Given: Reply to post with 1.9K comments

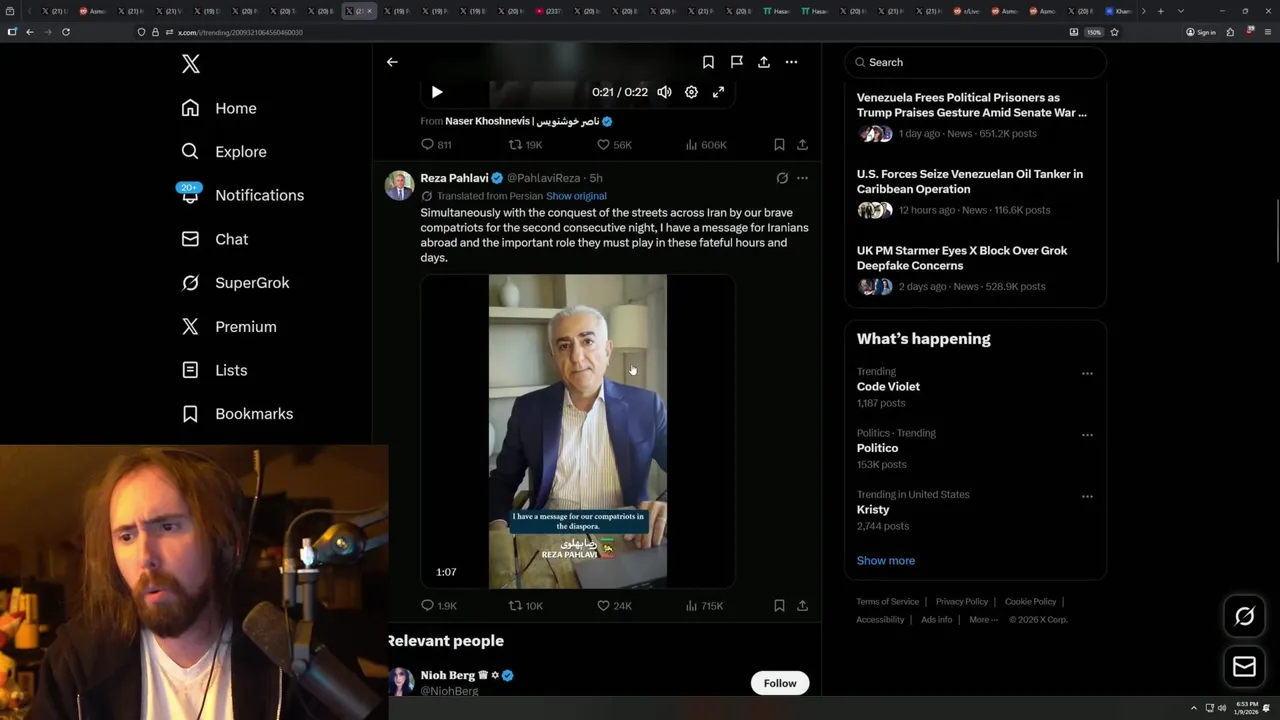Looking at the screenshot, I should [x=438, y=606].
